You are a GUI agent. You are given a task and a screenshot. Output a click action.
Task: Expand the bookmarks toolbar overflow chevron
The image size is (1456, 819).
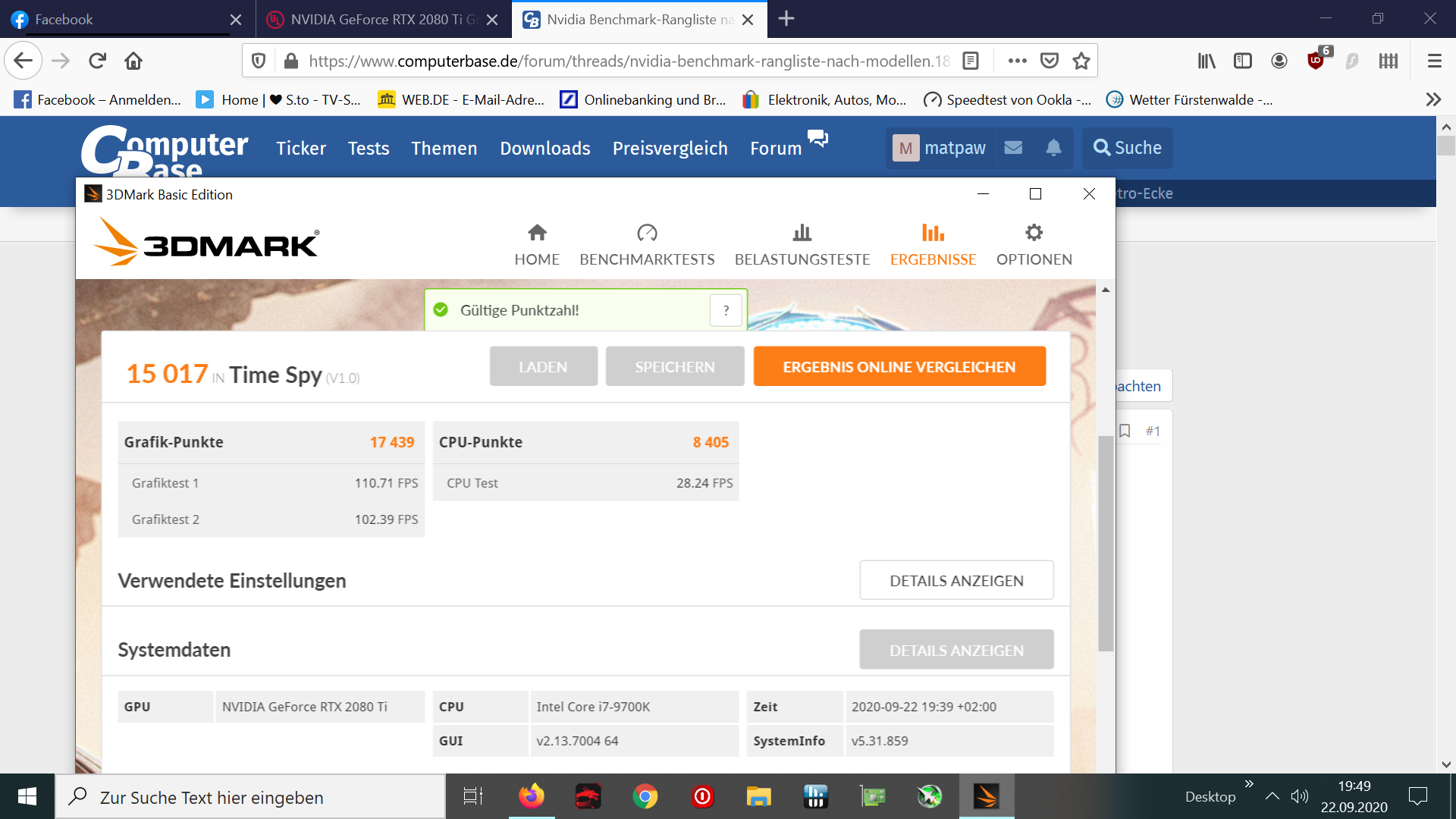point(1432,99)
